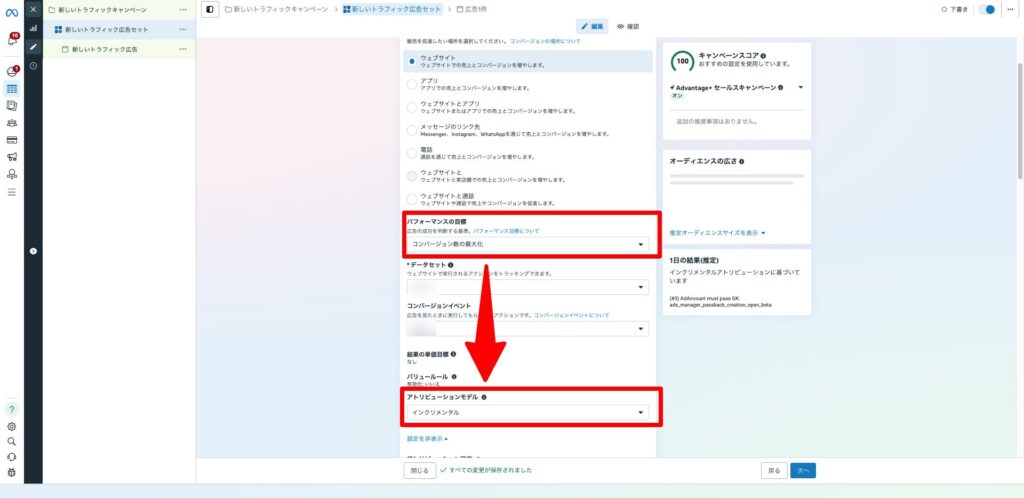Open the コンバージョンイベント dropdown
Viewport: 1024px width, 498px height.
pyautogui.click(x=528, y=329)
